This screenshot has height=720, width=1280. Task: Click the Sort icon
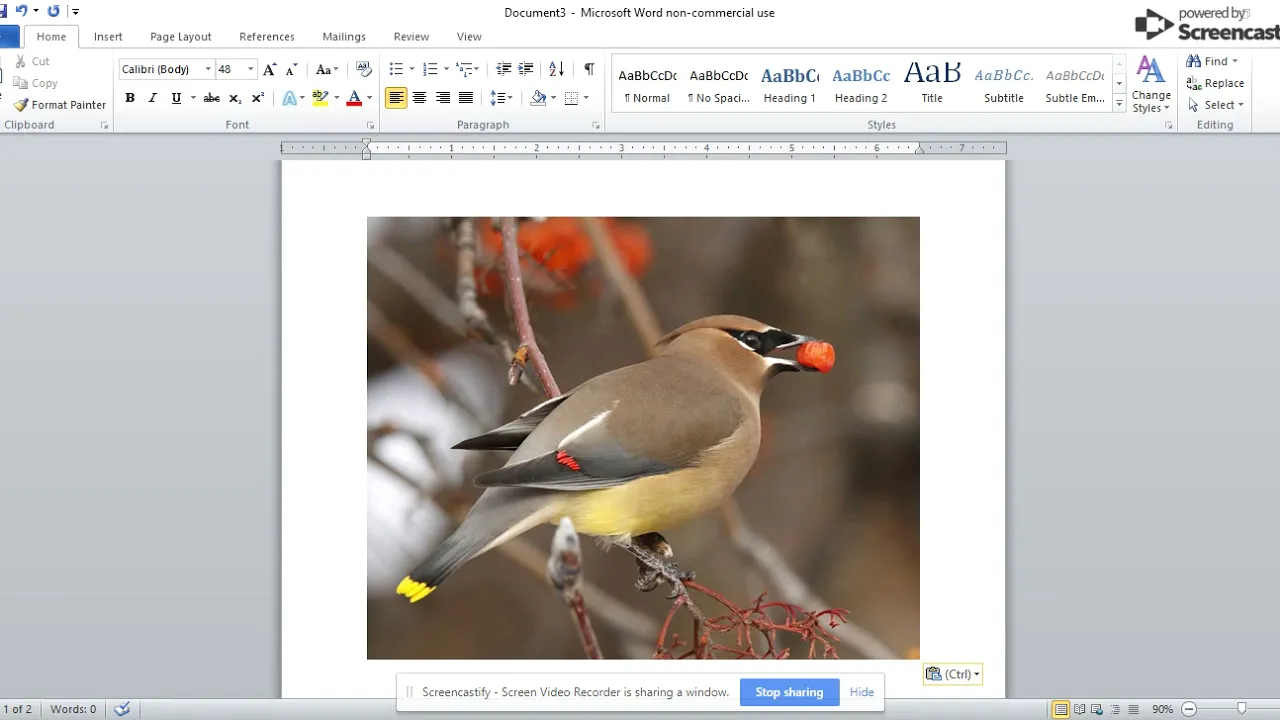557,69
